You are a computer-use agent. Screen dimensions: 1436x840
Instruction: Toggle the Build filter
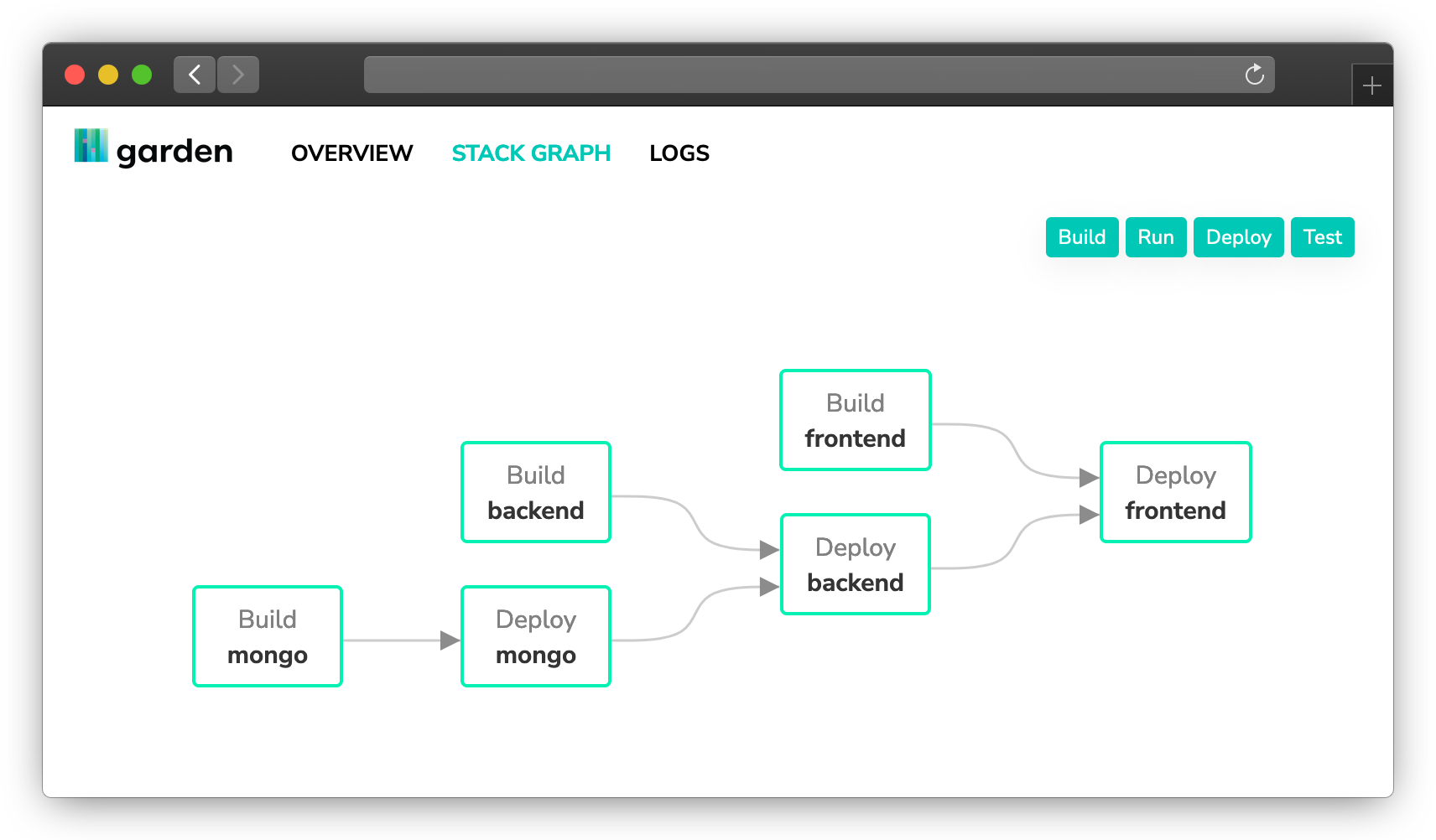1081,237
